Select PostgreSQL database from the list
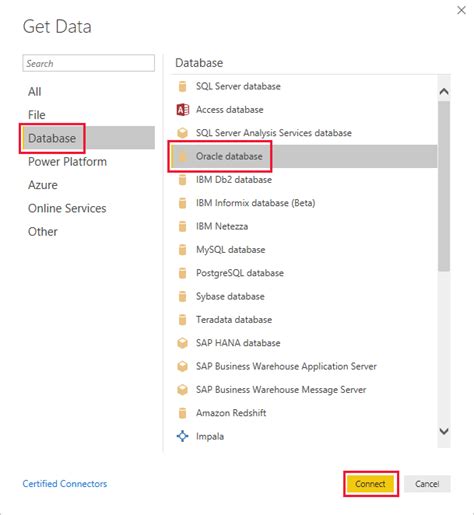474x515 pixels. click(x=303, y=273)
